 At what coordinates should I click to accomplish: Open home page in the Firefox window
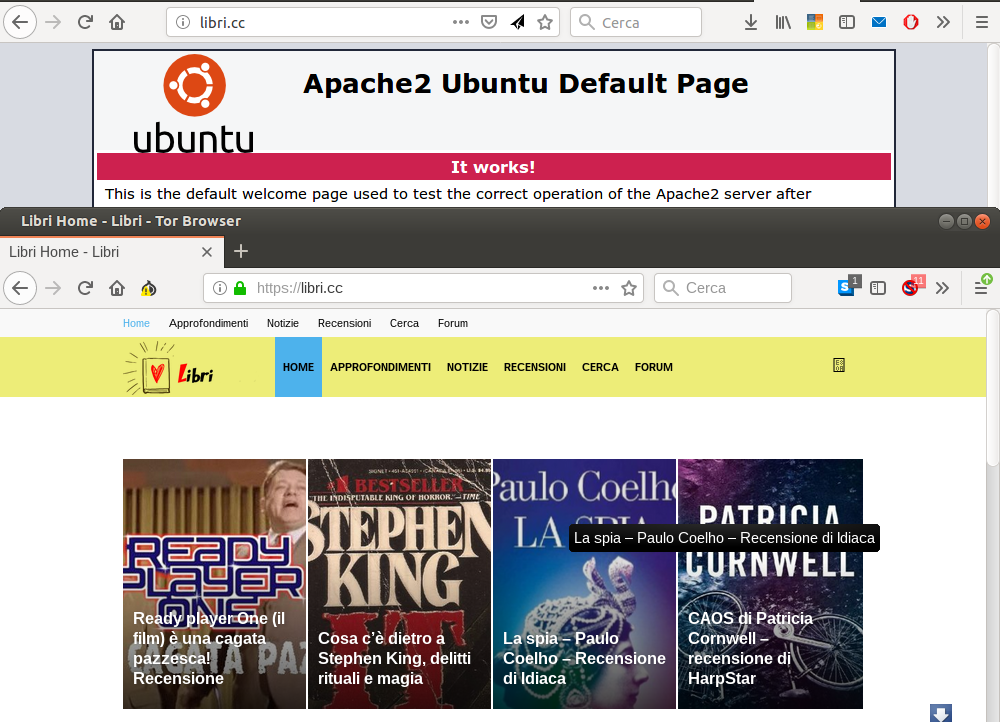117,22
